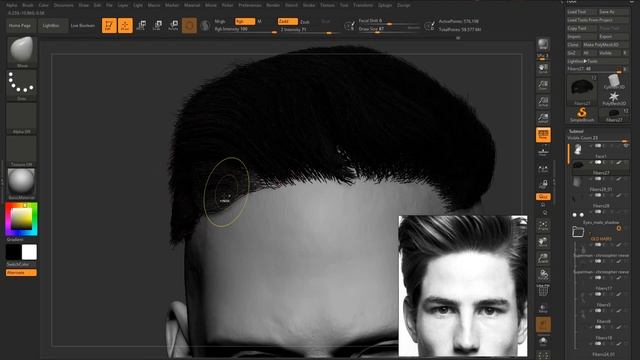Open the Dots stroke type thumbnail
This screenshot has width=640, height=360.
pyautogui.click(x=22, y=85)
